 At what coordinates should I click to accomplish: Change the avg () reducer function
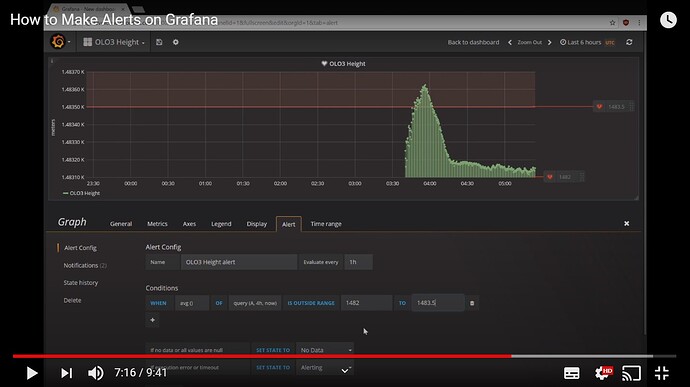coord(192,303)
